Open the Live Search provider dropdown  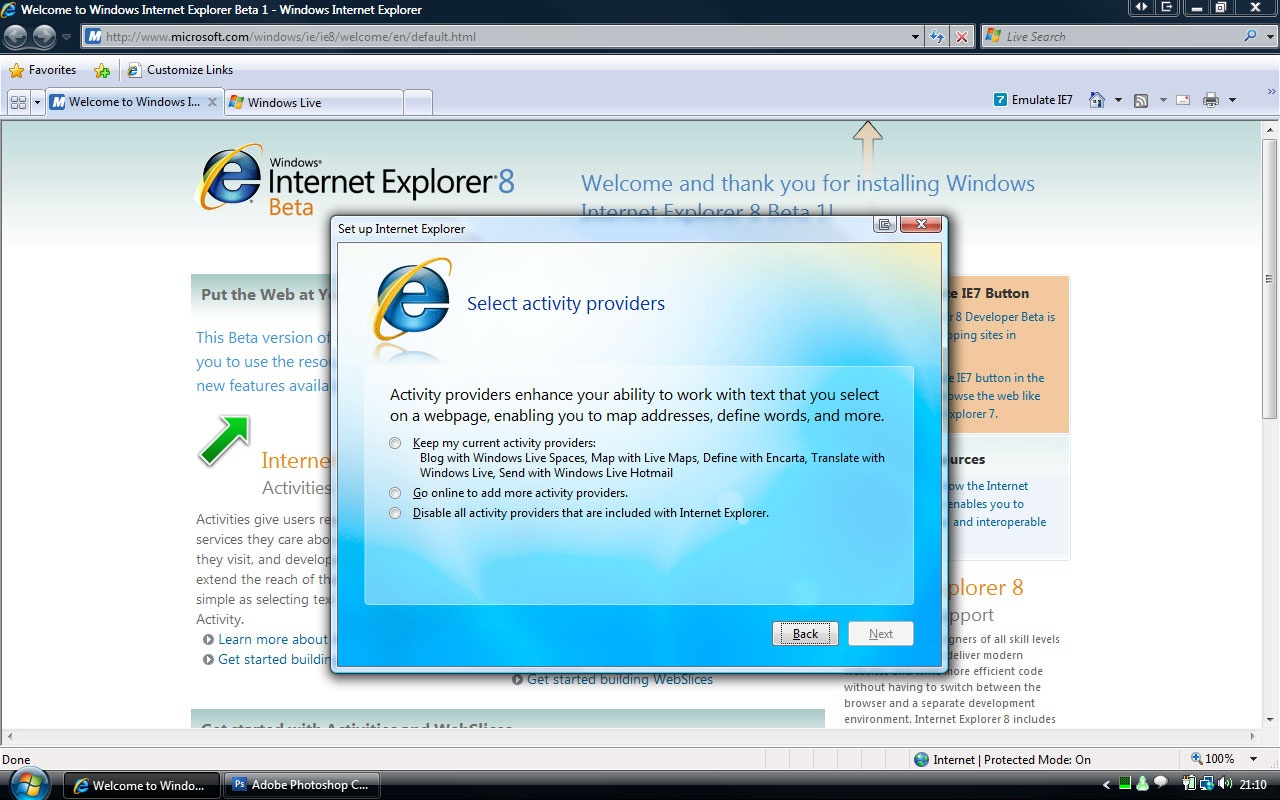click(x=1268, y=36)
